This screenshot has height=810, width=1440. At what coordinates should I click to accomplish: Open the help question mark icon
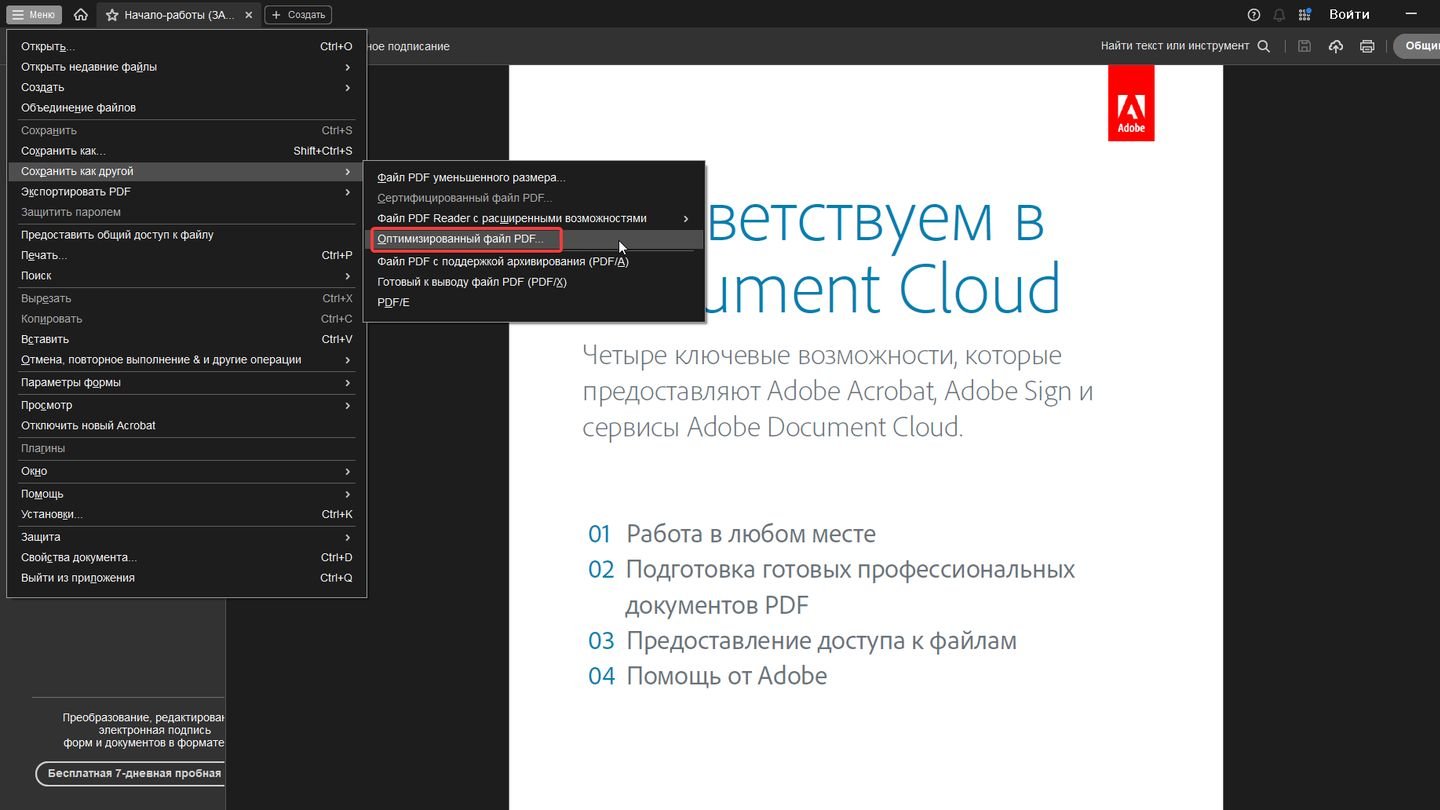tap(1254, 15)
